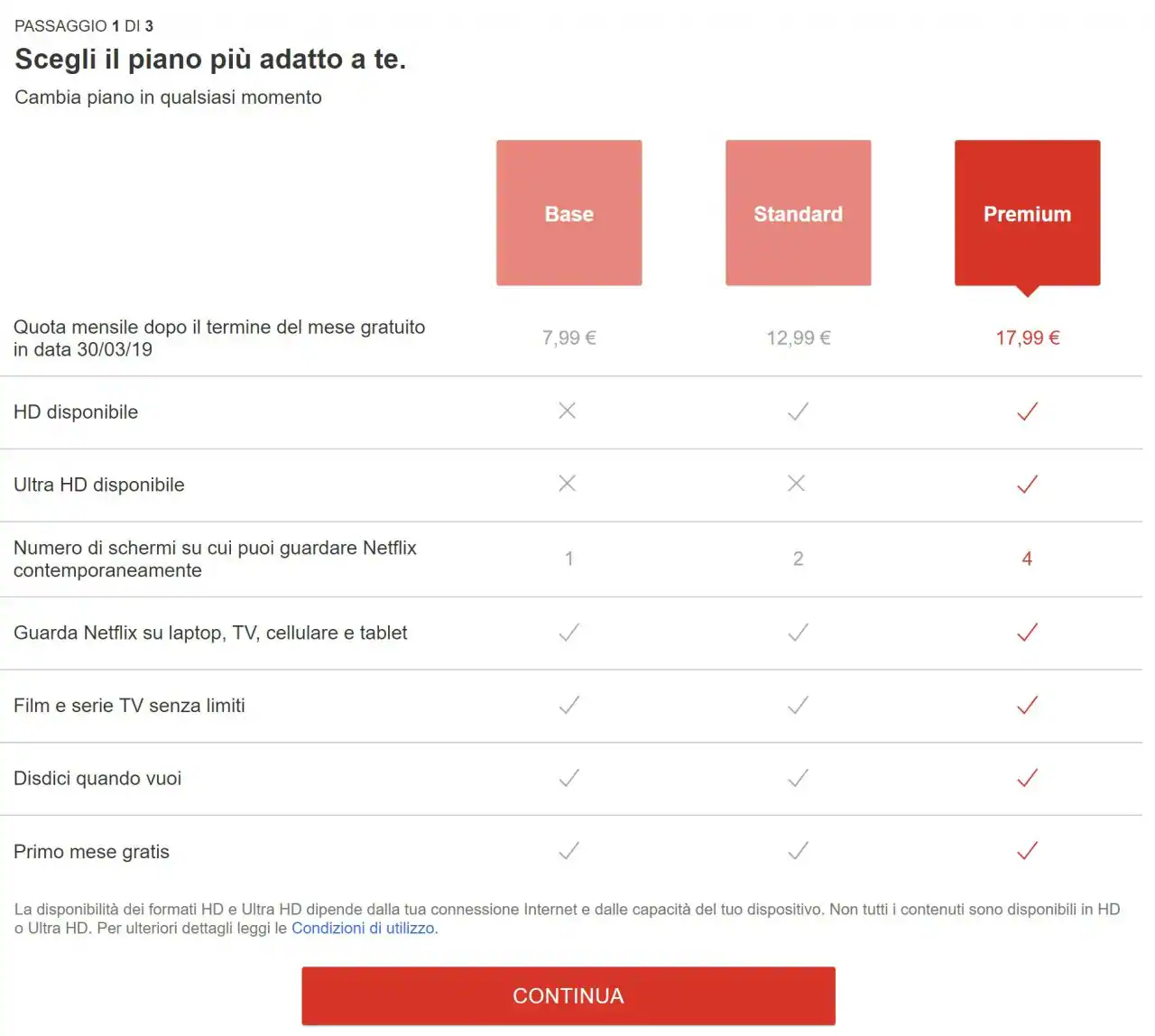
Task: Click the Standard HD disponibile checkmark
Action: [x=798, y=412]
